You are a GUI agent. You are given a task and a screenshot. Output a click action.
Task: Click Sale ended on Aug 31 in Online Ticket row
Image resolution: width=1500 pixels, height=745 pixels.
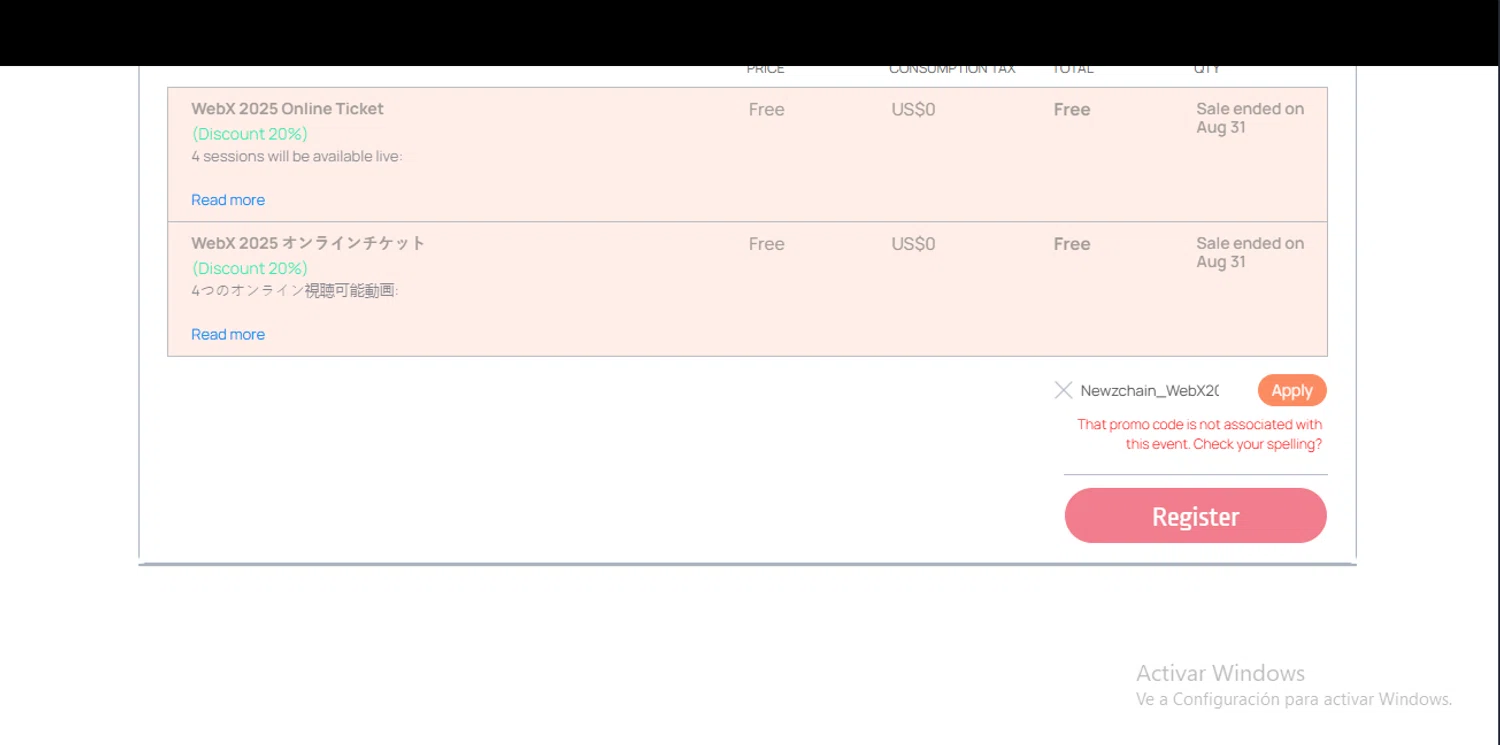pos(1250,118)
